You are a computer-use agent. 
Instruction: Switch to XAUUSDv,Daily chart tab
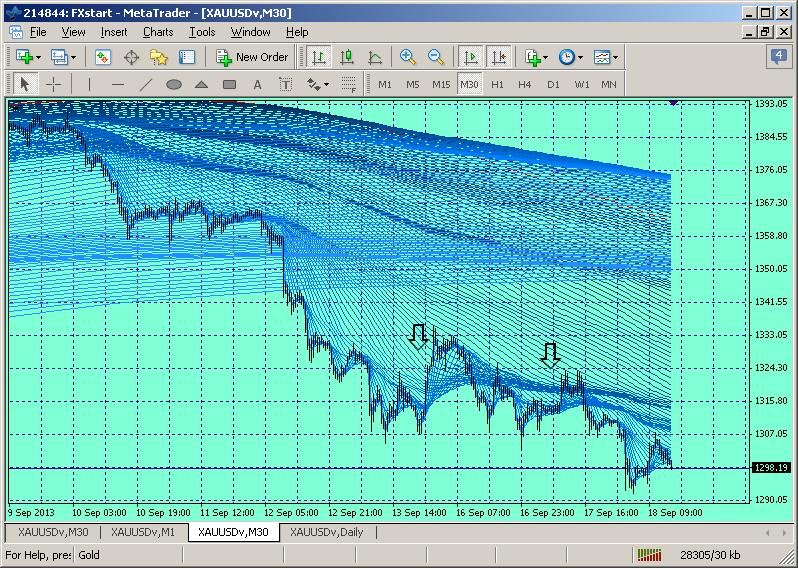tap(326, 532)
